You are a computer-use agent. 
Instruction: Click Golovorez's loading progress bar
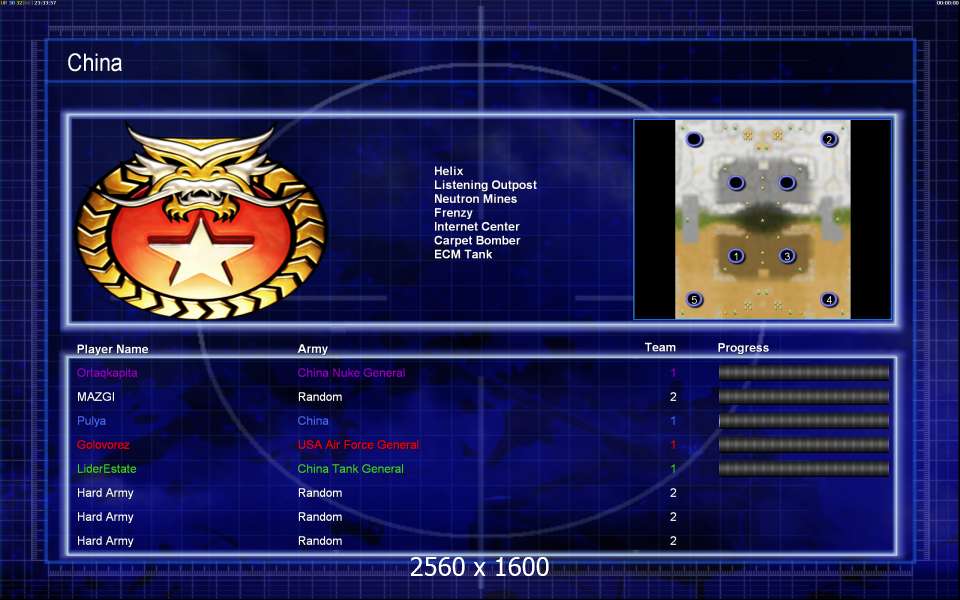pos(803,445)
